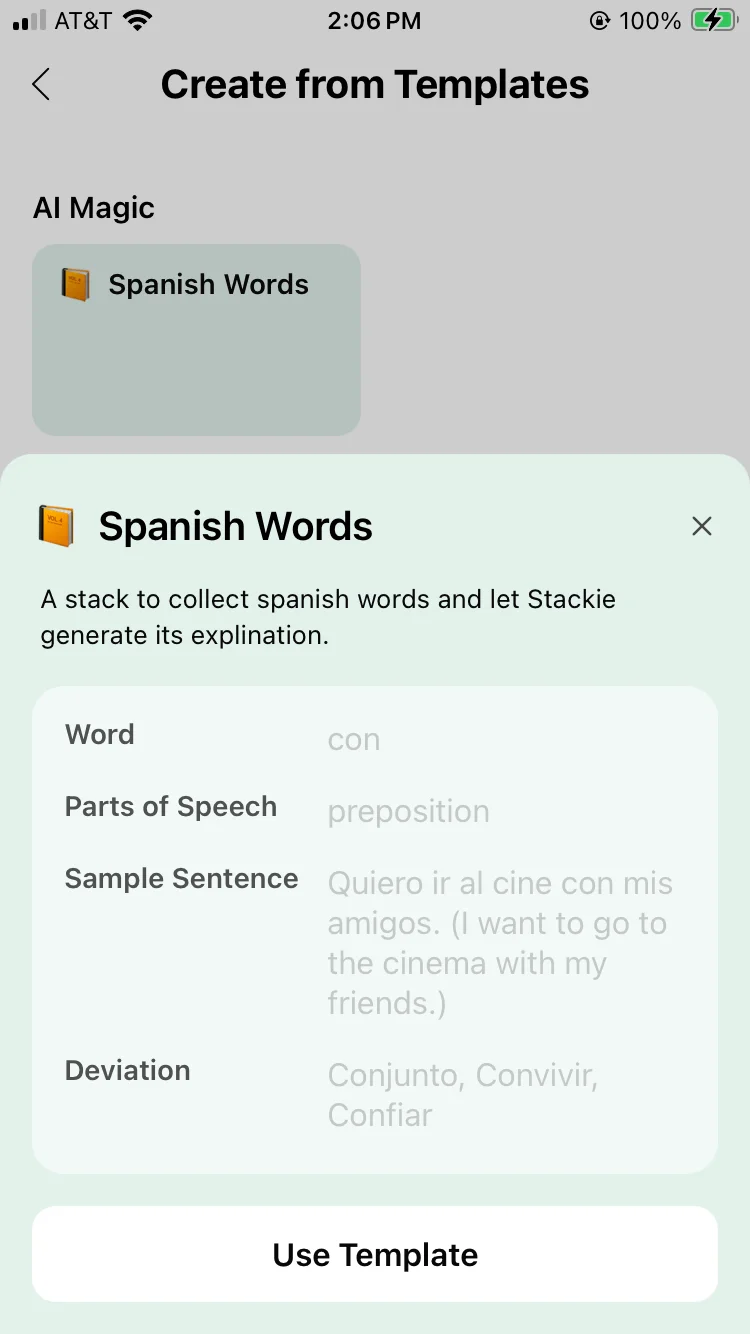Tap the cellular signal bars icon

pyautogui.click(x=30, y=21)
